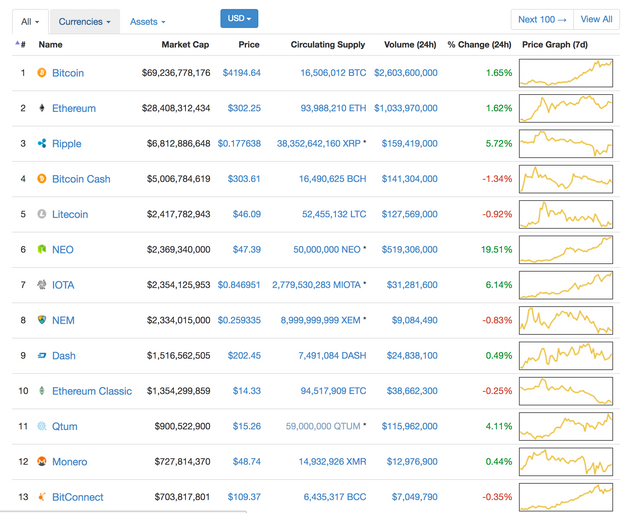
Task: Click Ethereum price $302.25
Action: [244, 108]
